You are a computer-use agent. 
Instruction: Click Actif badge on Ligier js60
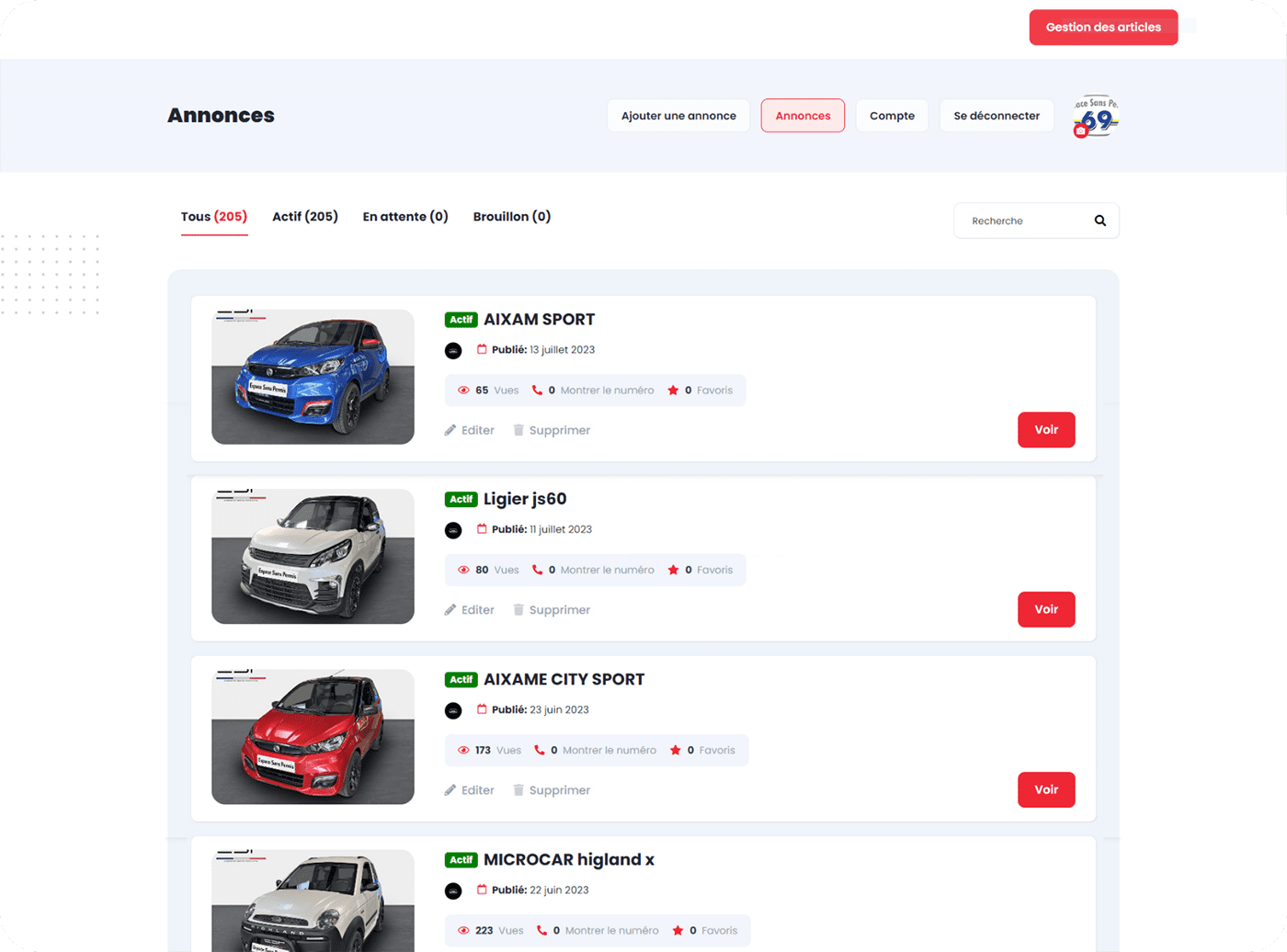pos(461,499)
